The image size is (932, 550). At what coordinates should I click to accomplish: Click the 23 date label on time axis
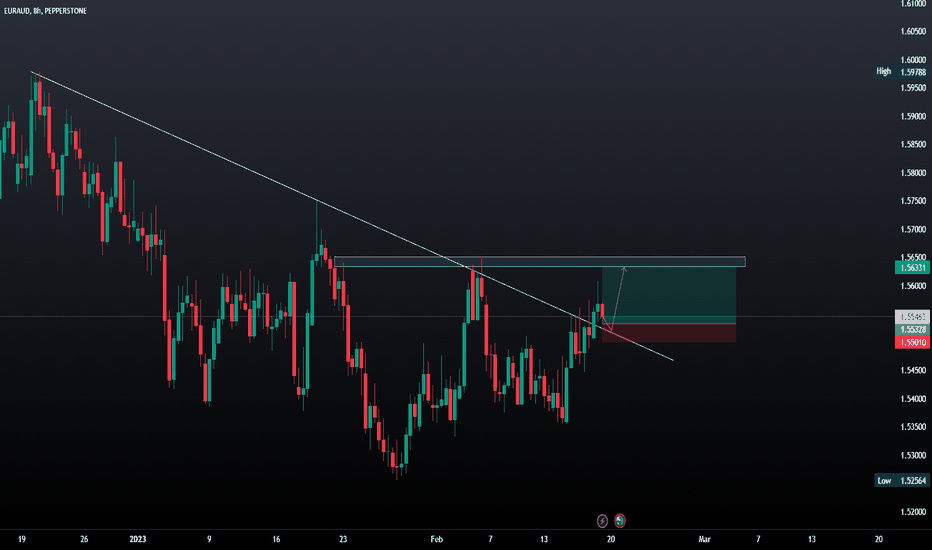point(343,539)
